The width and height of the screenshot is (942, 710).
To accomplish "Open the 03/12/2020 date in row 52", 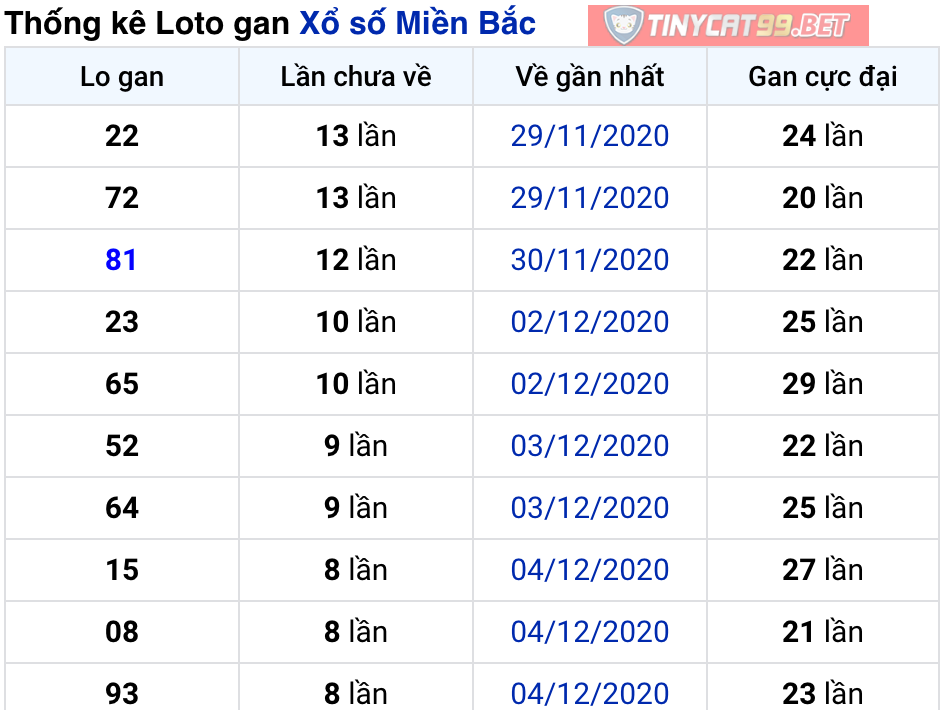I will 590,446.
